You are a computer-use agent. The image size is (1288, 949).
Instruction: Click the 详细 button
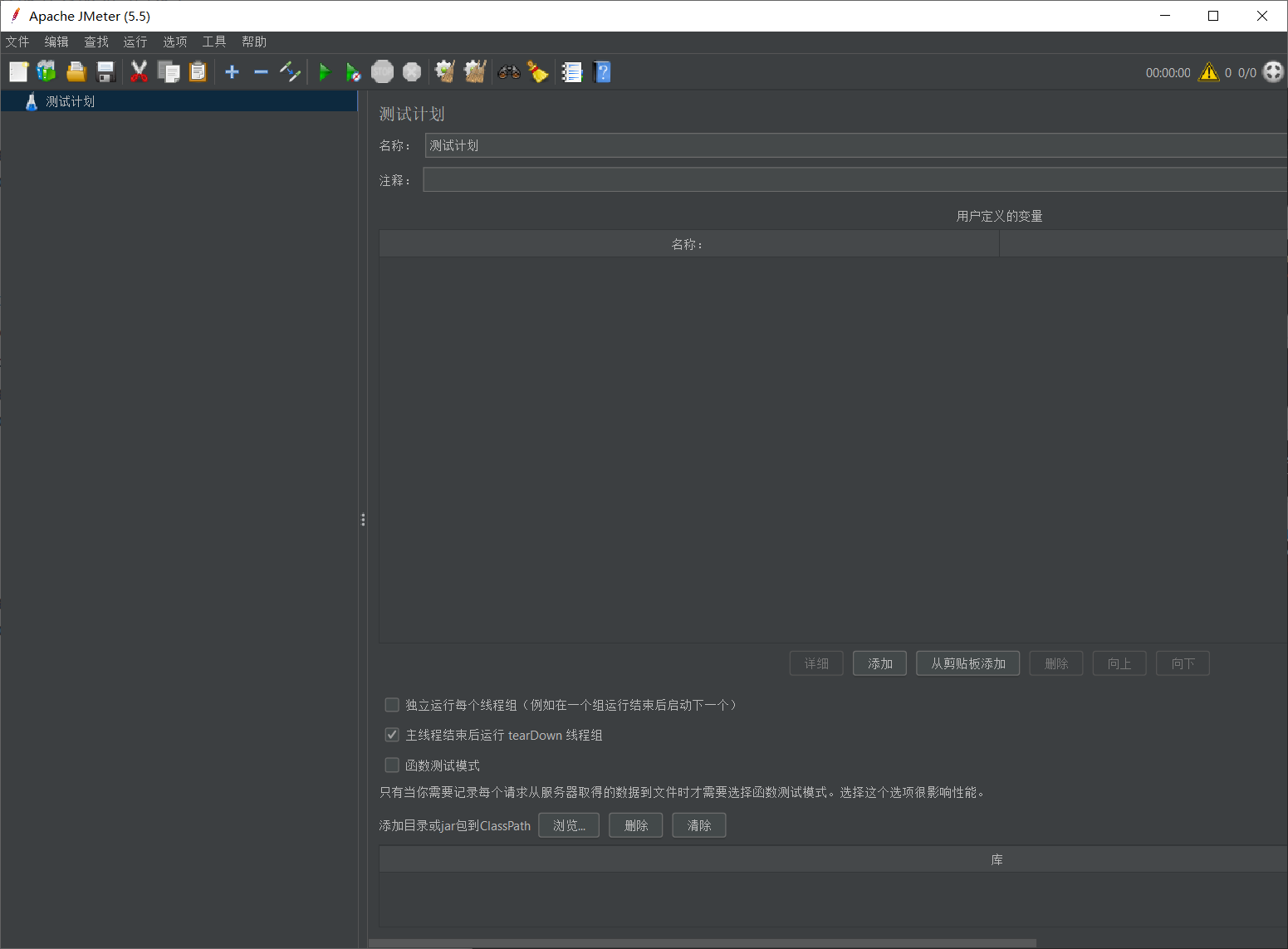coord(816,663)
